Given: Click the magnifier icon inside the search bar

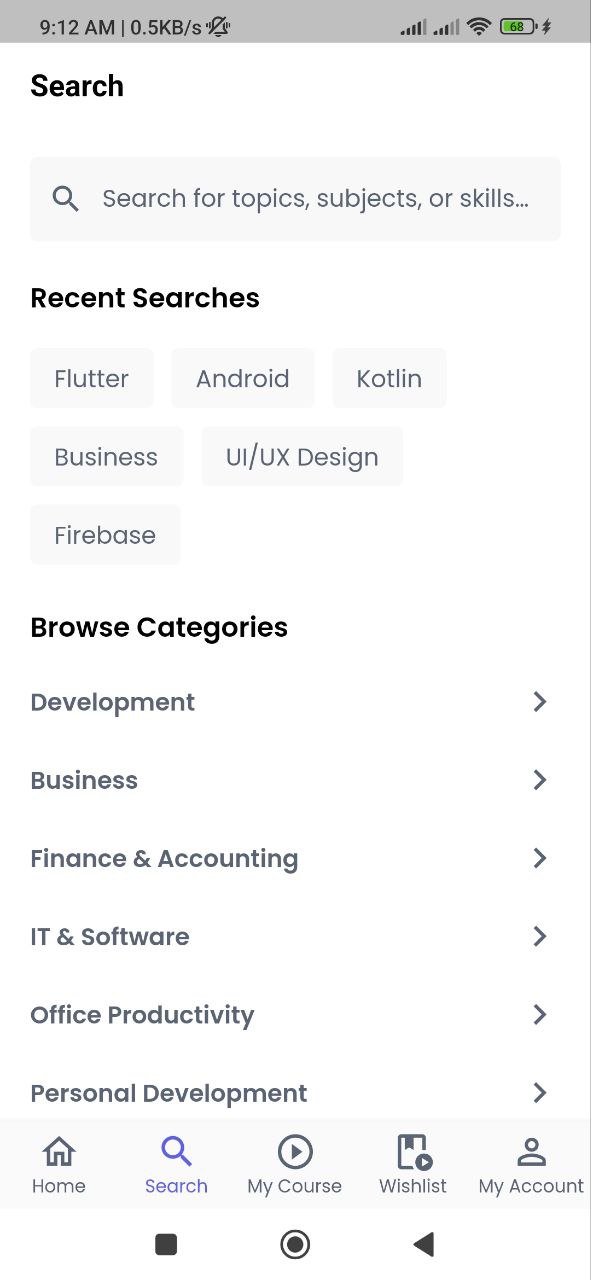Looking at the screenshot, I should point(64,198).
